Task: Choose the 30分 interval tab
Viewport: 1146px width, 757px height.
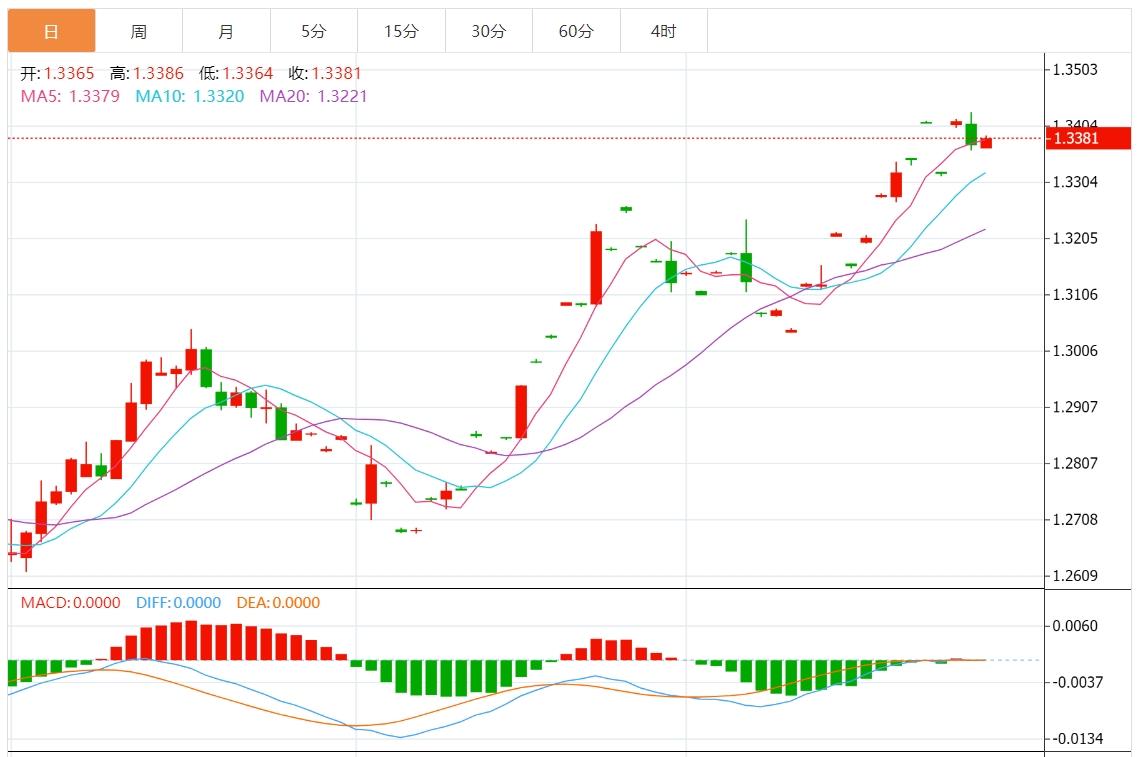Action: (488, 31)
